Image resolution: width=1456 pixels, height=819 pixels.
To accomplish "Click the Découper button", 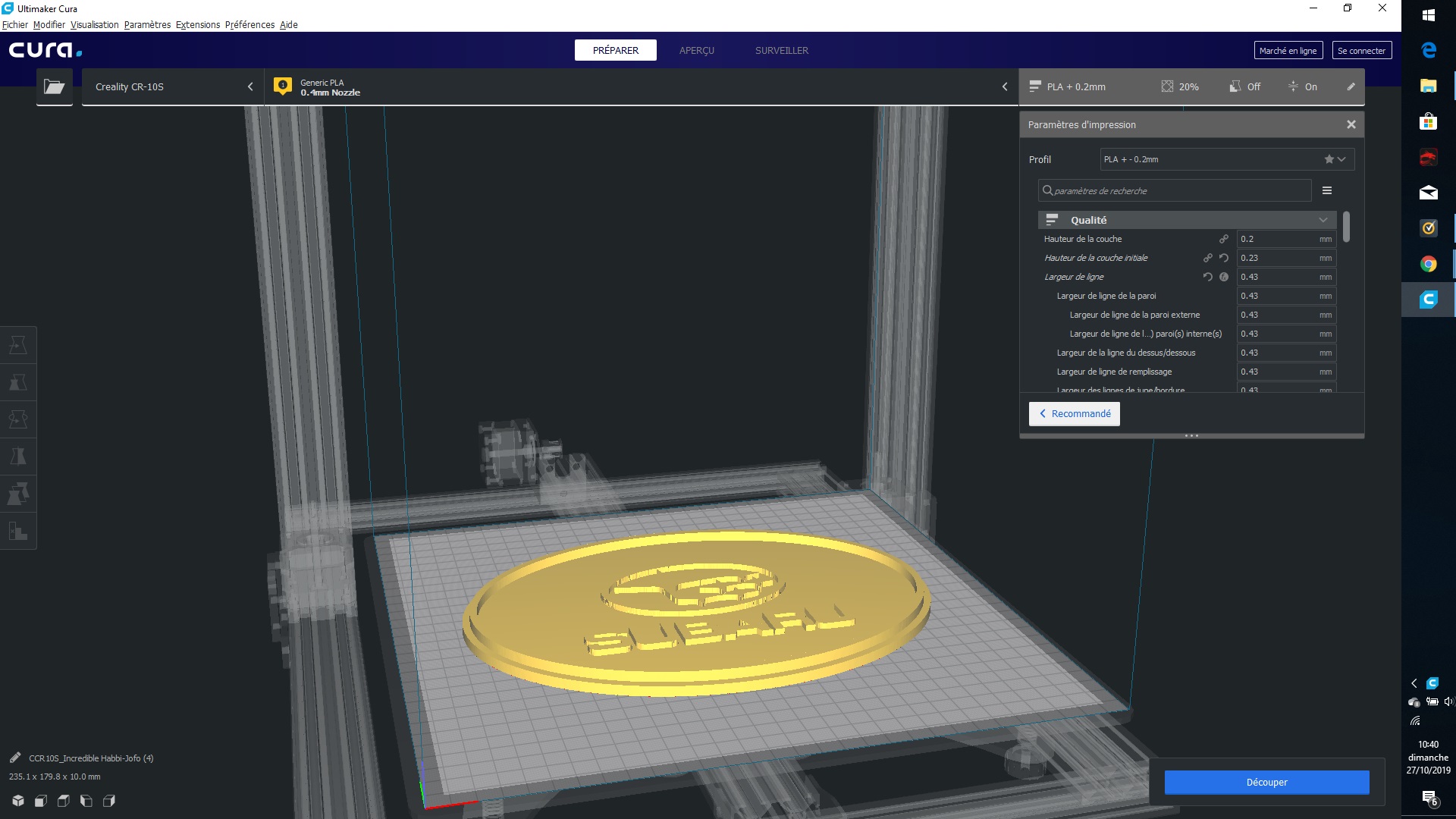I will [x=1266, y=782].
